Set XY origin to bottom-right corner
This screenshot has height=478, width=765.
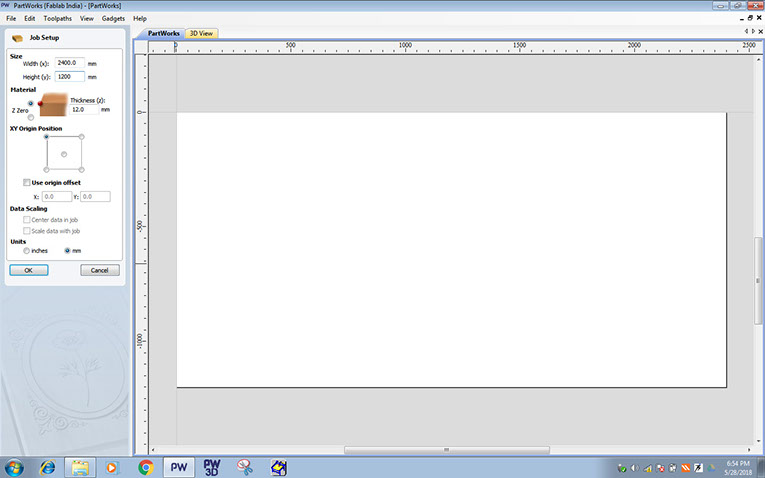[x=81, y=170]
